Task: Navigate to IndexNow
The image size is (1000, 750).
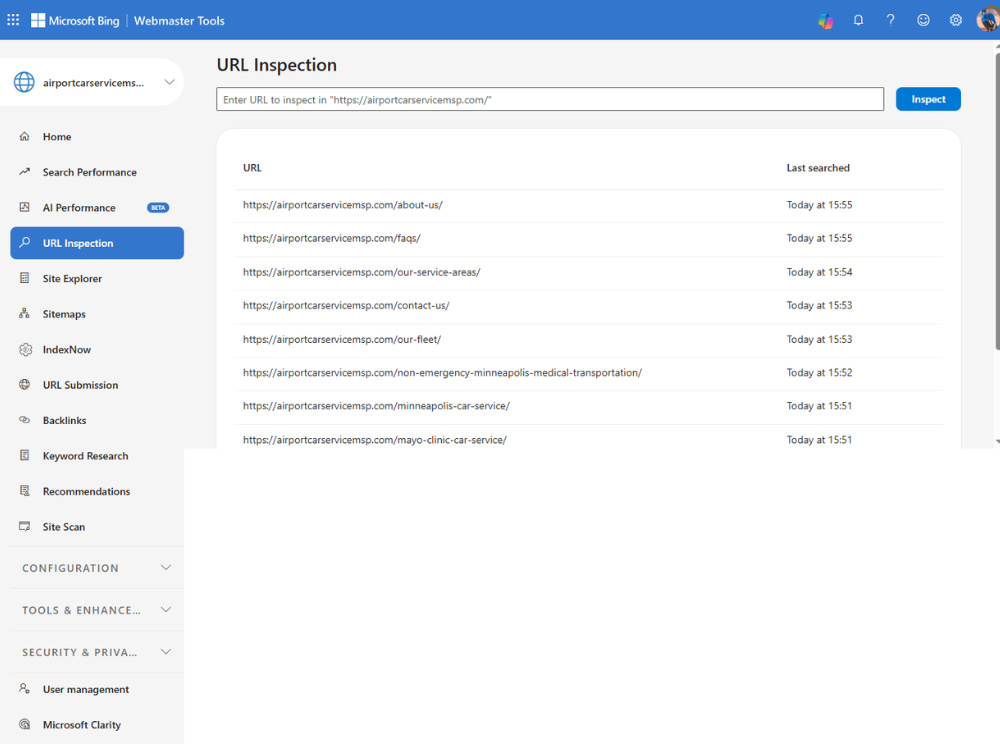Action: click(x=97, y=349)
